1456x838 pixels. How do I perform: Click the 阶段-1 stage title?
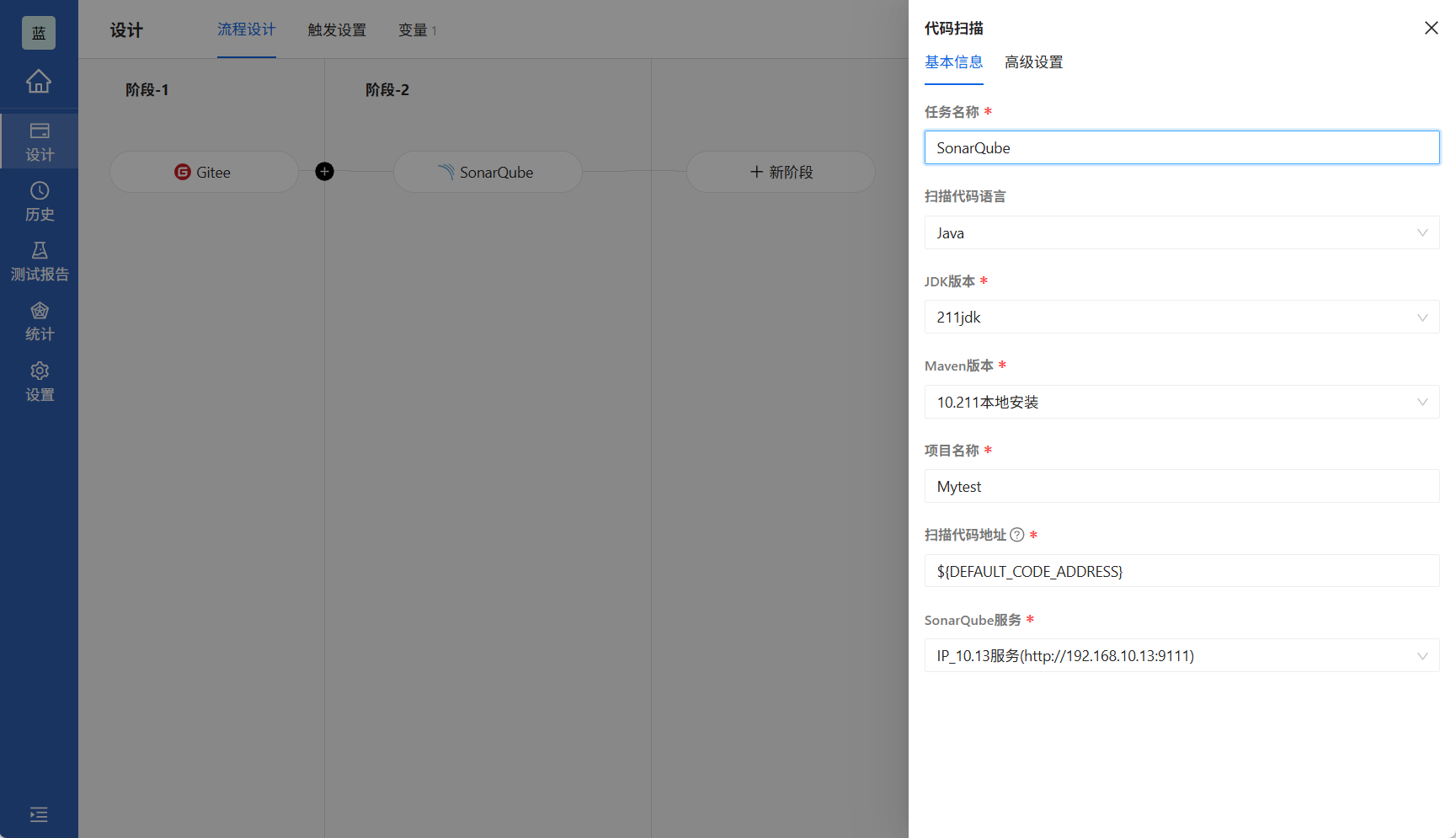click(x=147, y=90)
